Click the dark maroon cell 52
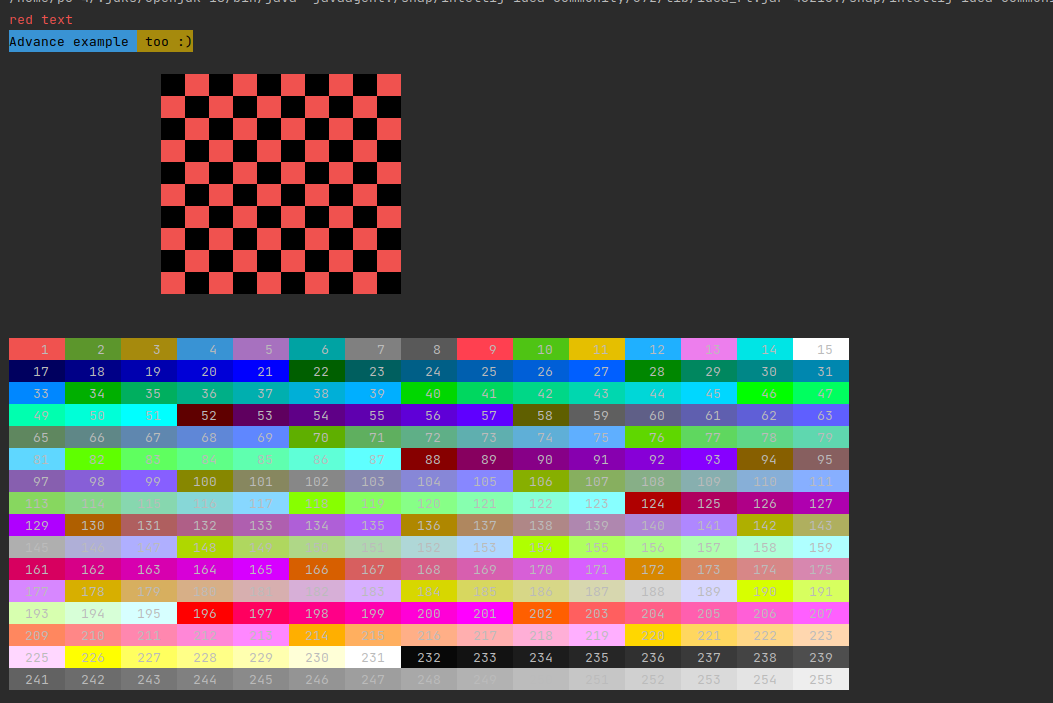The width and height of the screenshot is (1053, 703). coord(205,415)
